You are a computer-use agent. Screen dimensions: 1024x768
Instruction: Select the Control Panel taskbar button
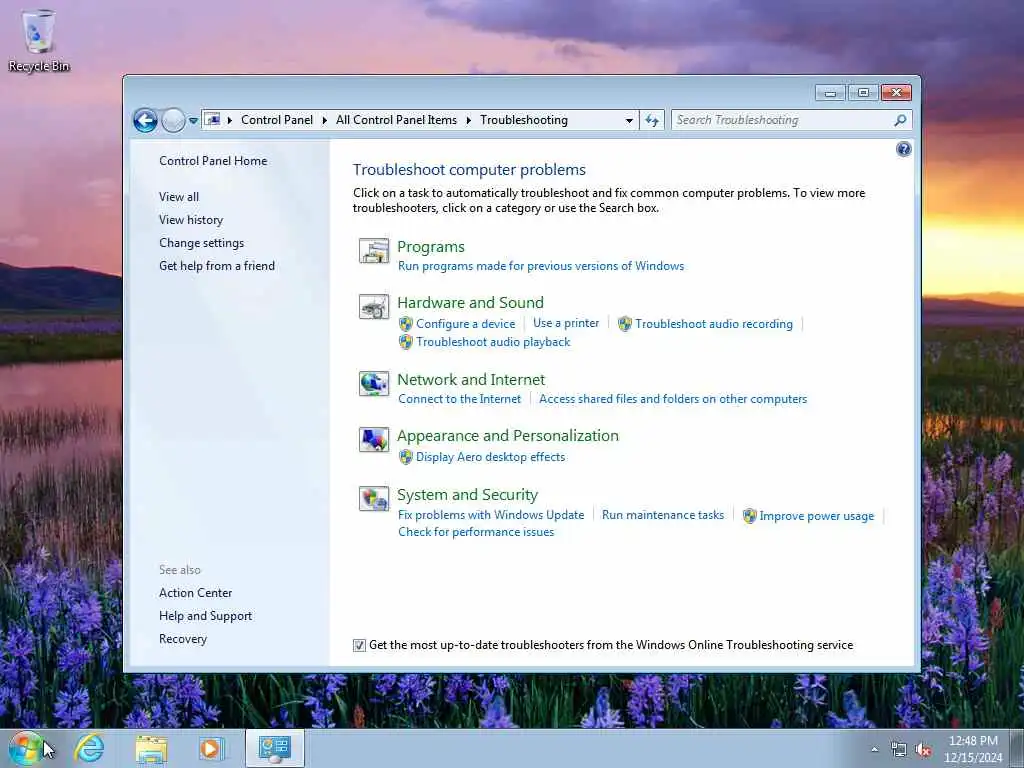click(275, 748)
